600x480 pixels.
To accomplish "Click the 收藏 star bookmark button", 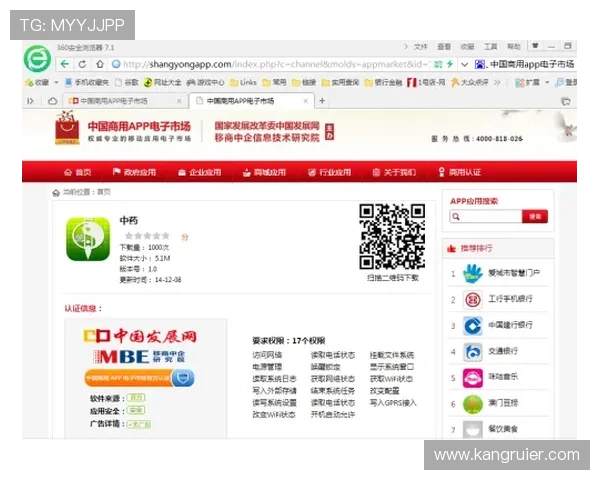I will (x=37, y=82).
